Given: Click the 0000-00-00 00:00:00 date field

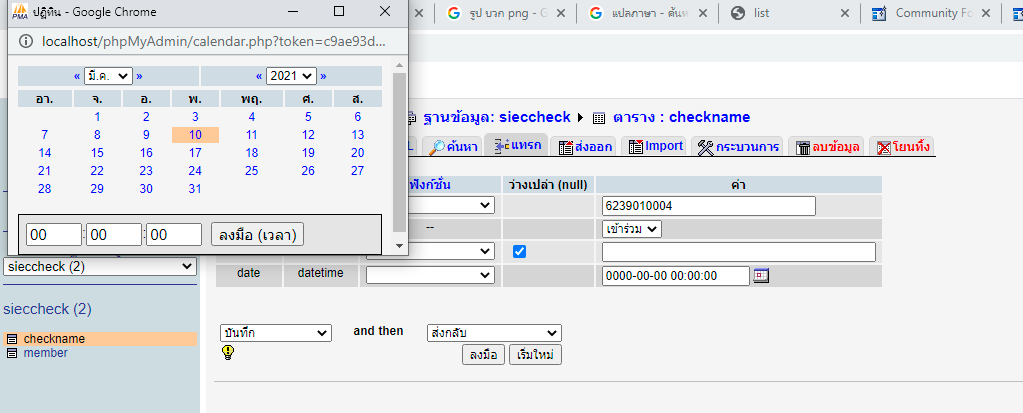Looking at the screenshot, I should pos(676,276).
